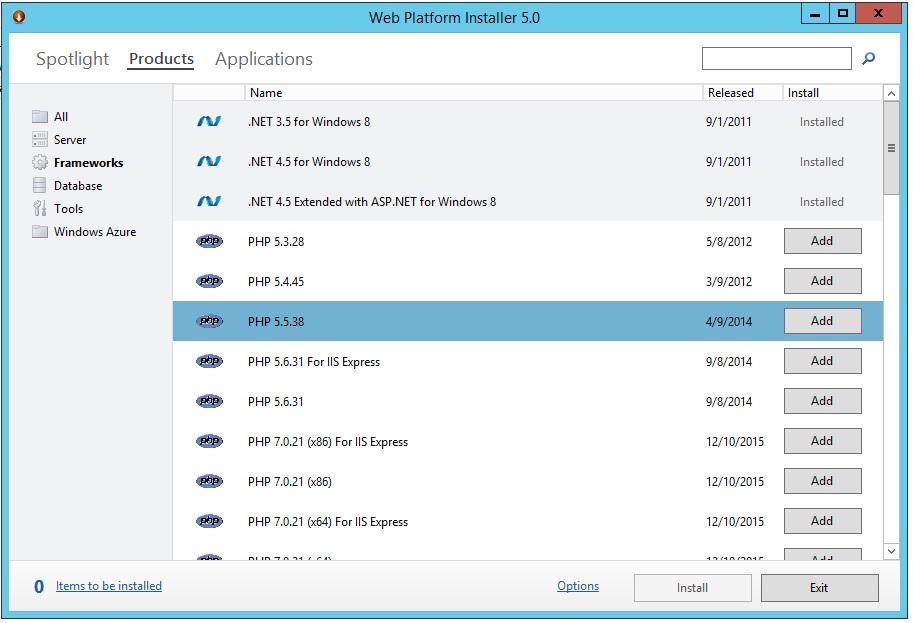Open the Tools category icon
This screenshot has width=913, height=623.
40,208
